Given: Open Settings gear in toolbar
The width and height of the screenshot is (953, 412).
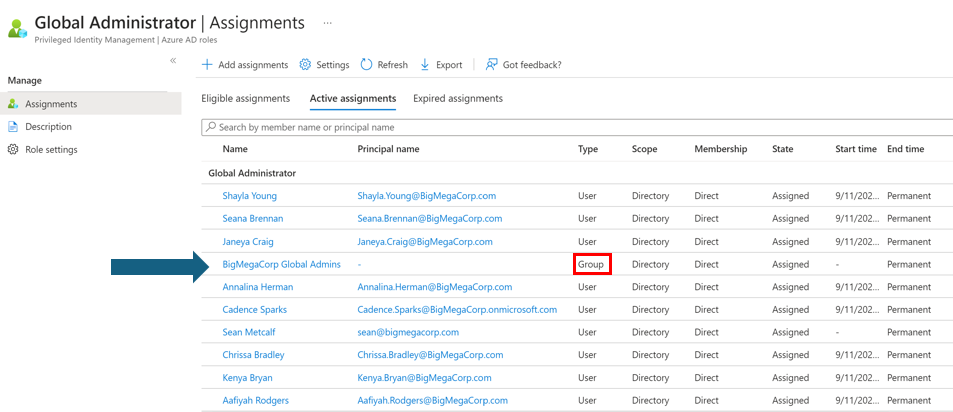Looking at the screenshot, I should 305,65.
